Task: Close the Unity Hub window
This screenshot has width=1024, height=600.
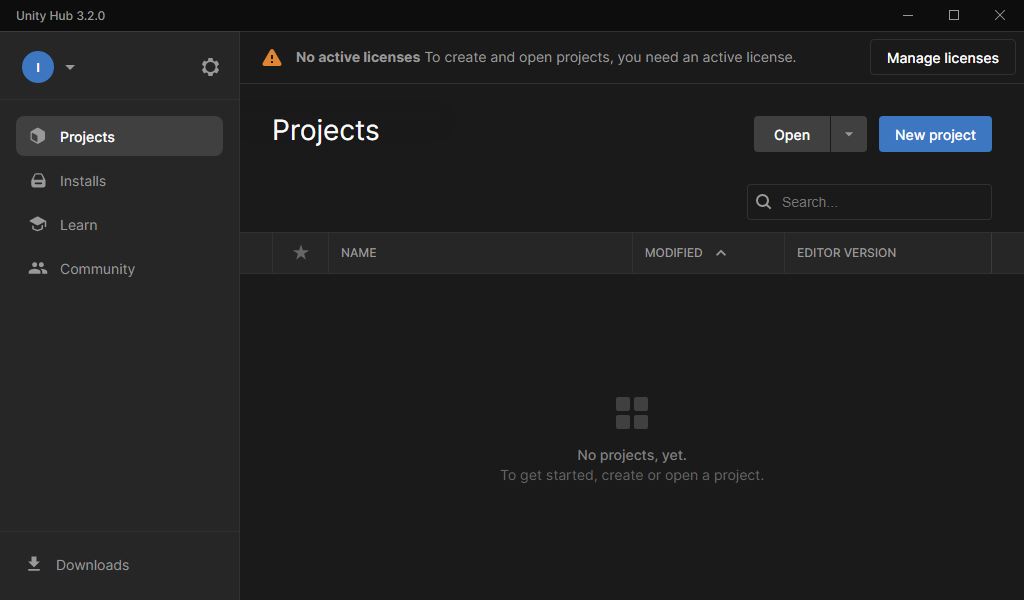Action: click(x=1000, y=15)
